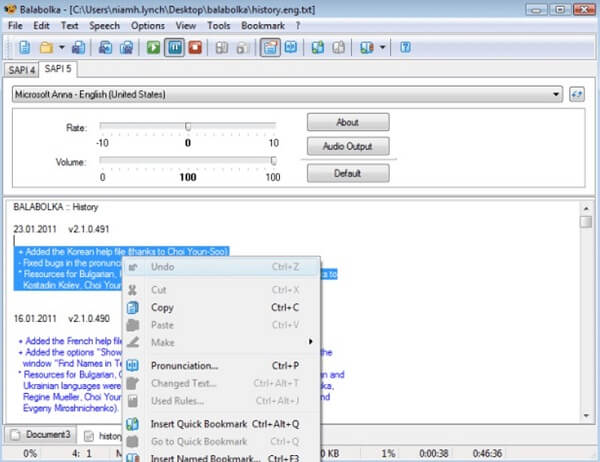Open the Edit menu
The width and height of the screenshot is (600, 462).
coord(41,26)
